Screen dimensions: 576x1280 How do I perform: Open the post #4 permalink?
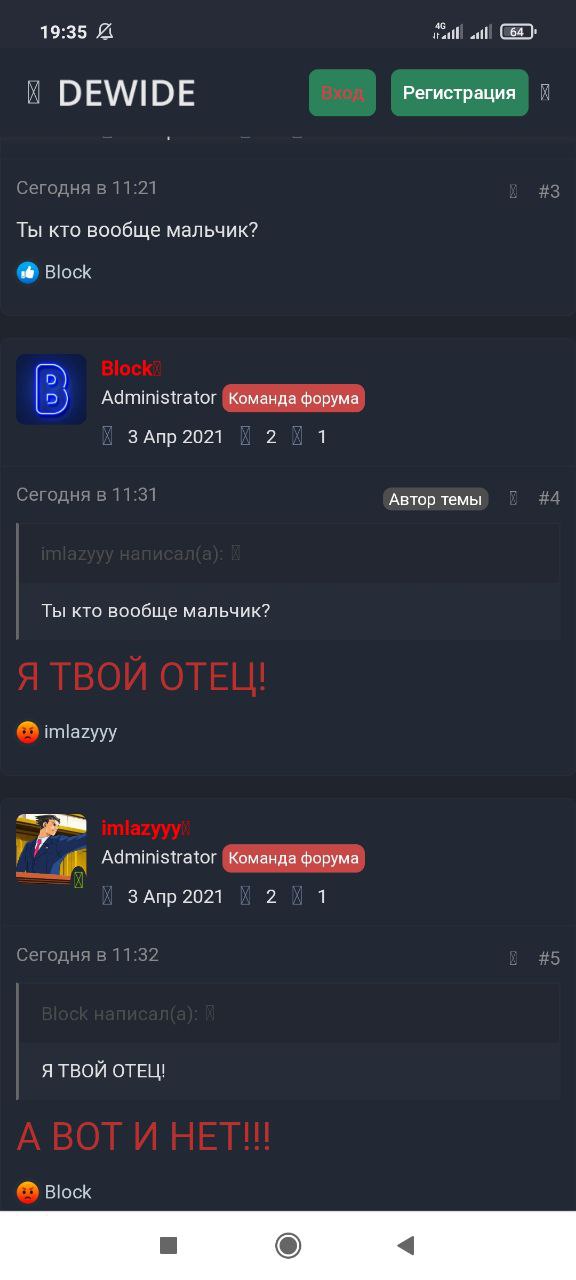coord(549,498)
